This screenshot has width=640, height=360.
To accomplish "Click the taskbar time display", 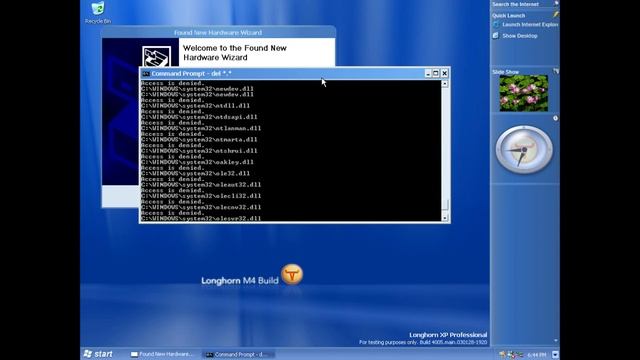I will click(x=536, y=355).
